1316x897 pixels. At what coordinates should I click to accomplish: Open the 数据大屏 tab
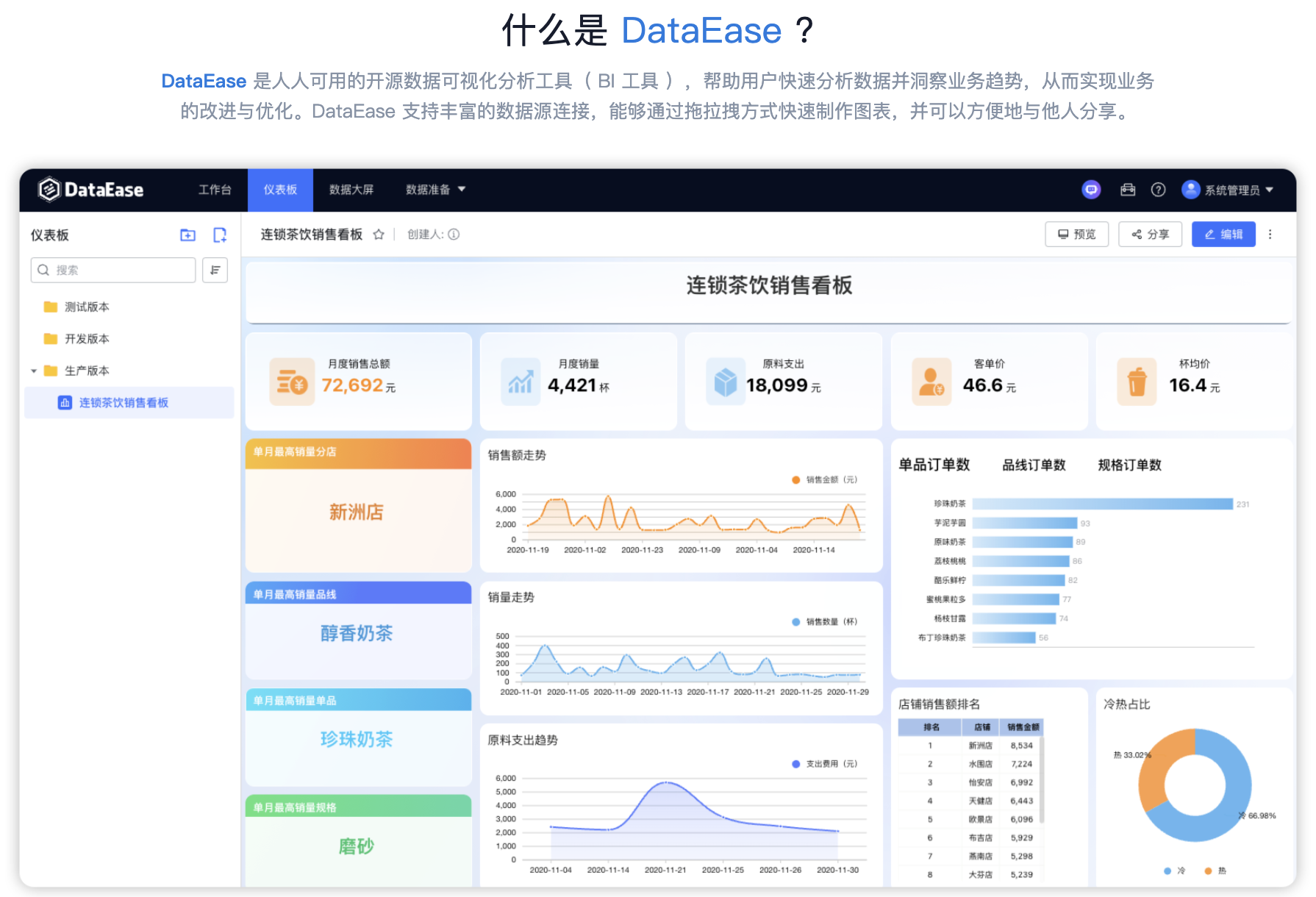point(351,190)
